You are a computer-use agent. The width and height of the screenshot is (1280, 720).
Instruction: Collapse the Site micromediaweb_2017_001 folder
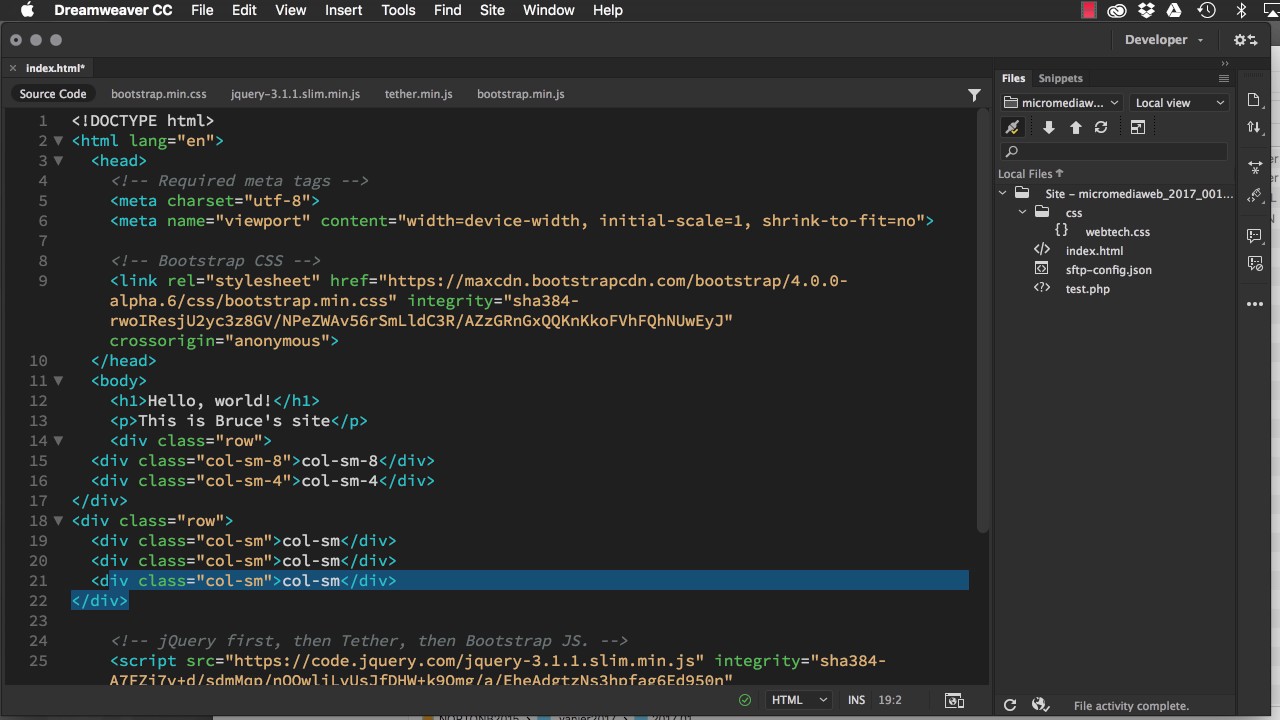(1003, 194)
